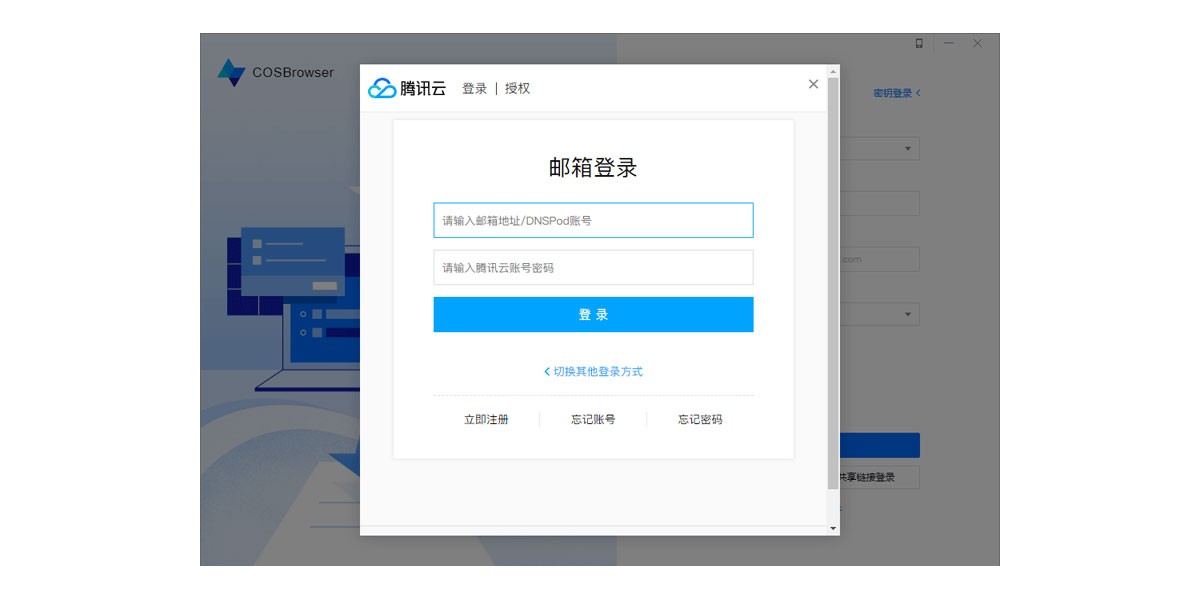This screenshot has height=600, width=1200.
Task: Click the COSBrowser logo icon
Action: click(231, 73)
